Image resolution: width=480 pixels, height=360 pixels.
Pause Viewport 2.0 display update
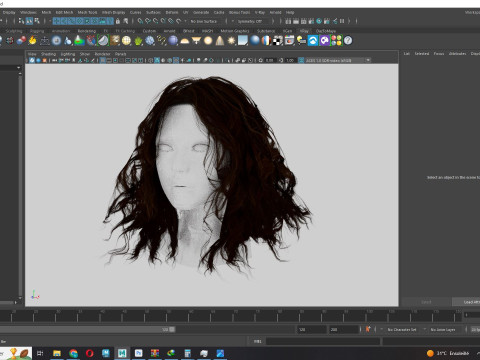(x=342, y=21)
